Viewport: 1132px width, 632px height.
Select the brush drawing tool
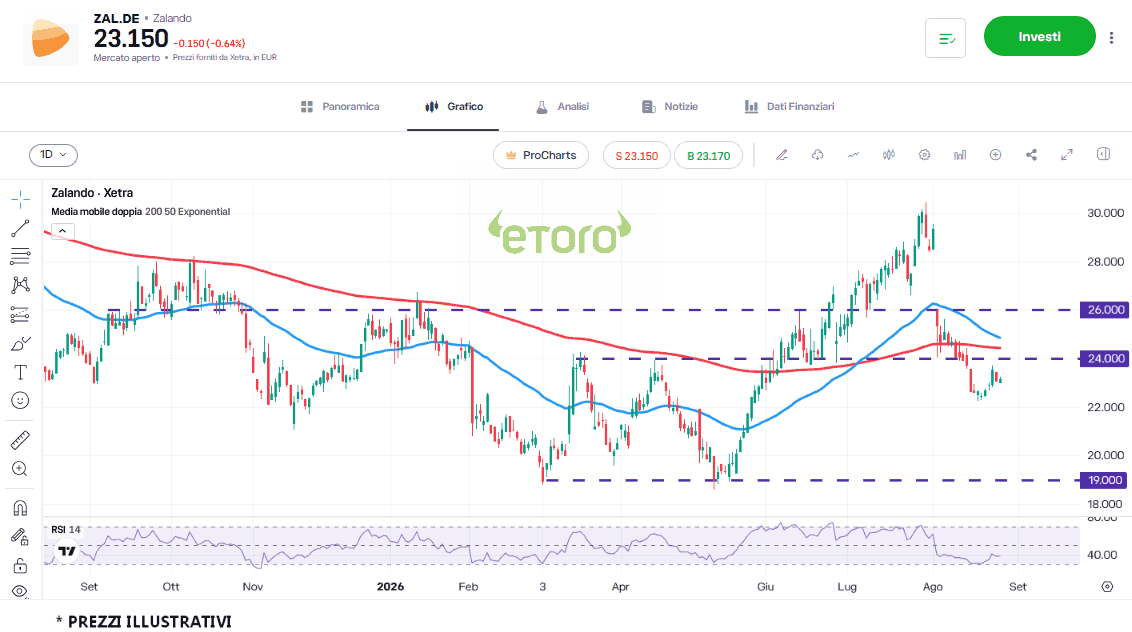click(x=20, y=344)
